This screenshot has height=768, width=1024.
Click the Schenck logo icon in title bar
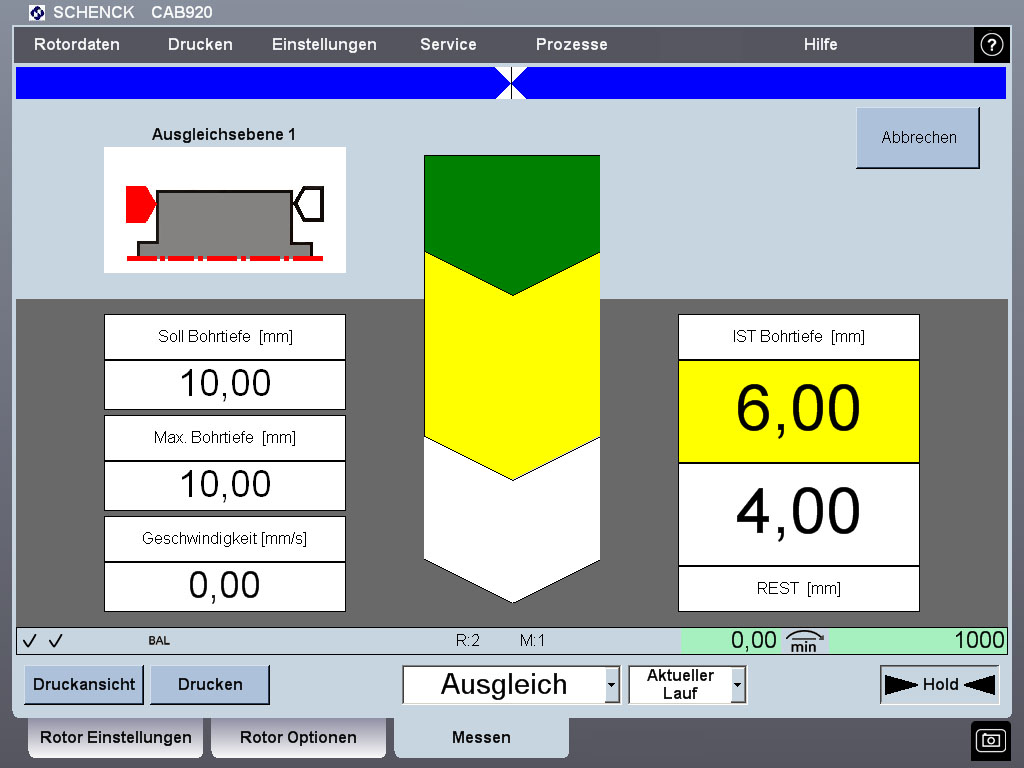37,13
